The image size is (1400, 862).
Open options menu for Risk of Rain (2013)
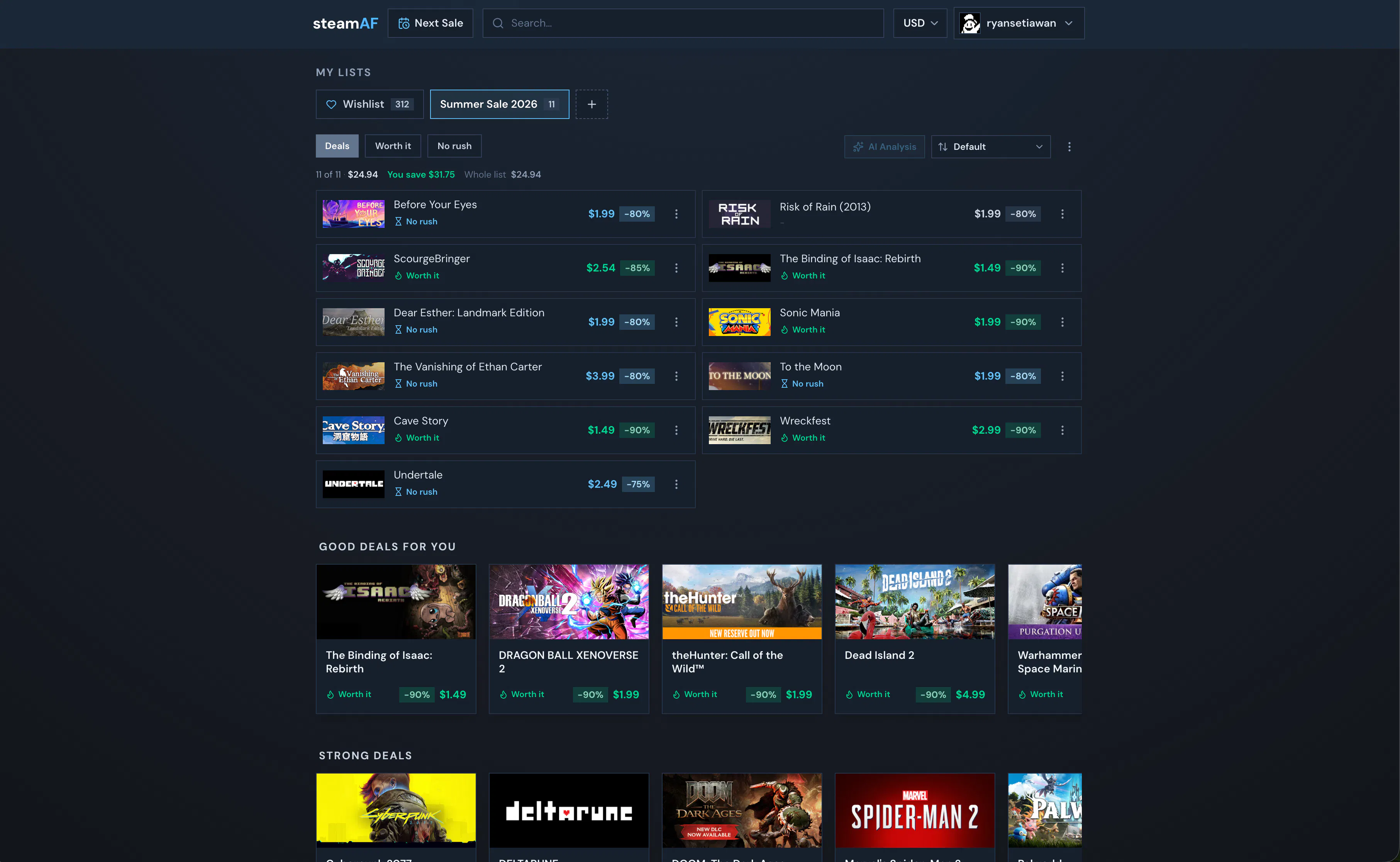(1062, 214)
